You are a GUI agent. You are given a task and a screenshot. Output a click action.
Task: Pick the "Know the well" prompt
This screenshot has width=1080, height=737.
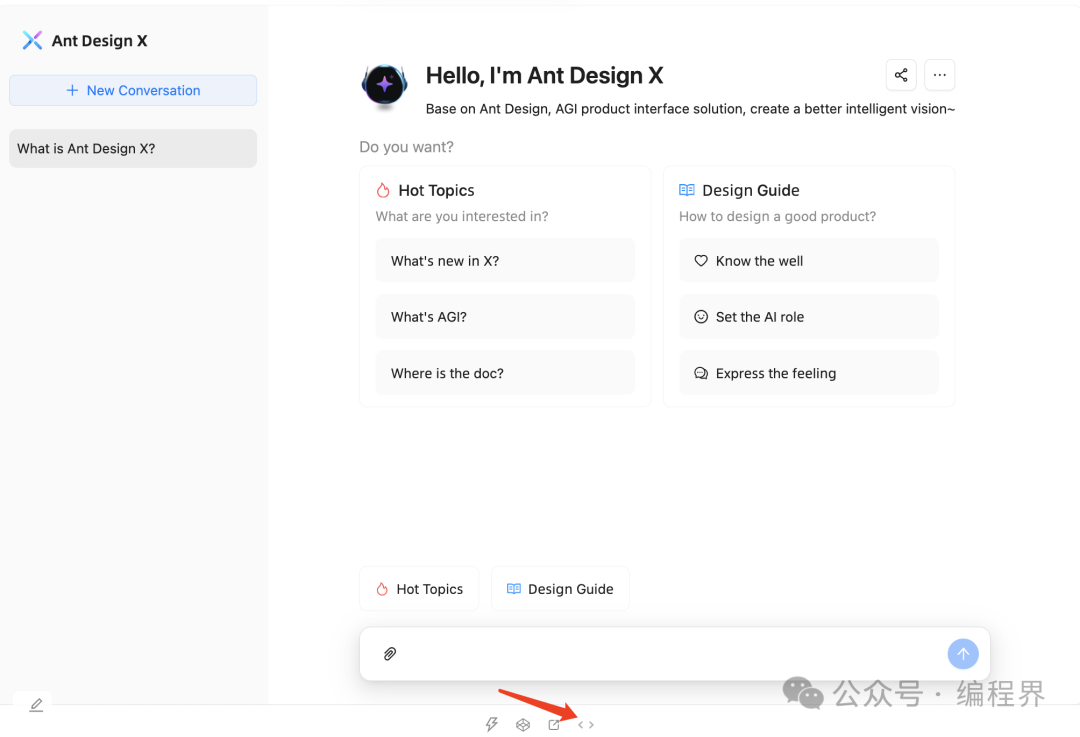tap(809, 260)
